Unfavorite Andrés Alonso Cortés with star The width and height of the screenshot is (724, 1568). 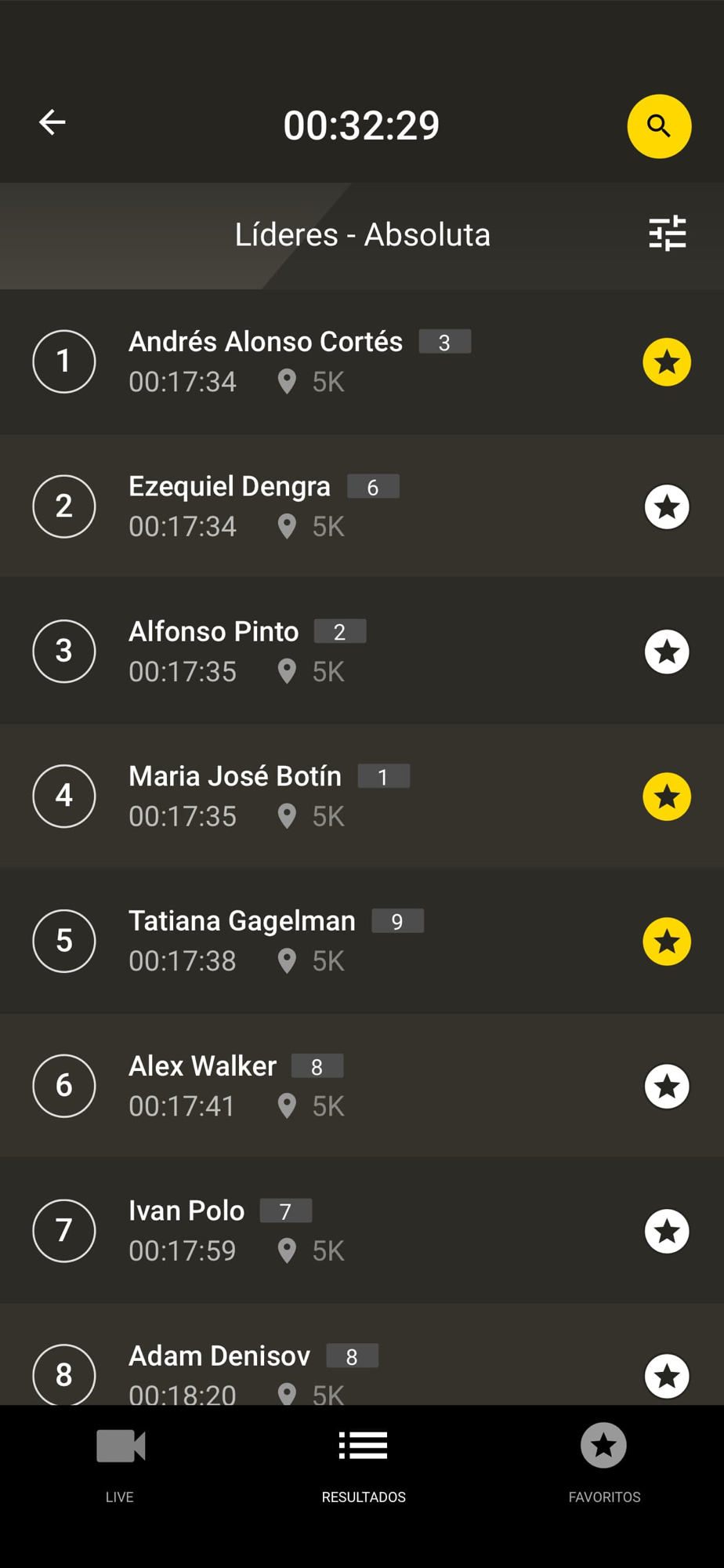667,362
